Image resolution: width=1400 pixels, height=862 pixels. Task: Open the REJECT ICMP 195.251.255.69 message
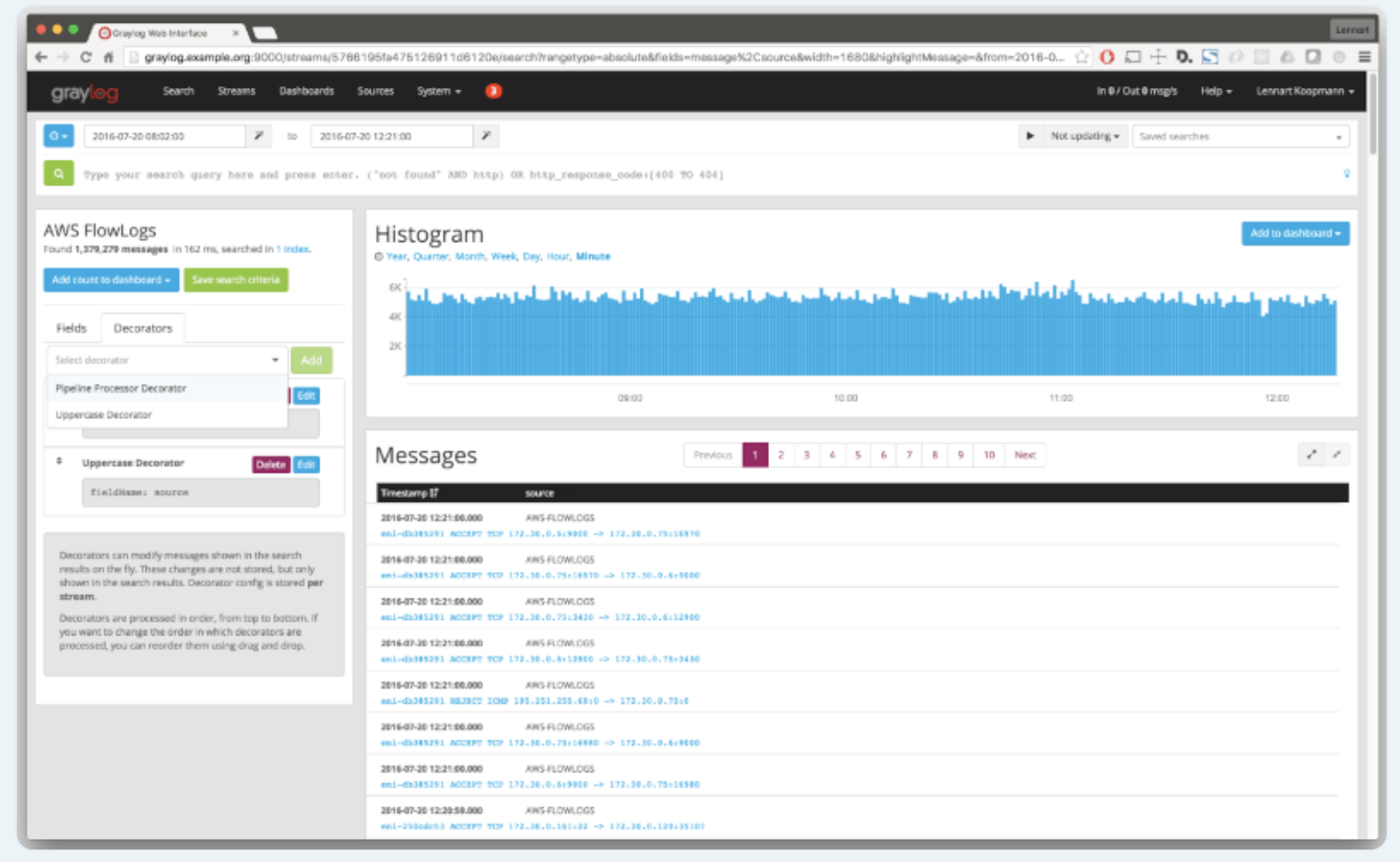point(535,701)
